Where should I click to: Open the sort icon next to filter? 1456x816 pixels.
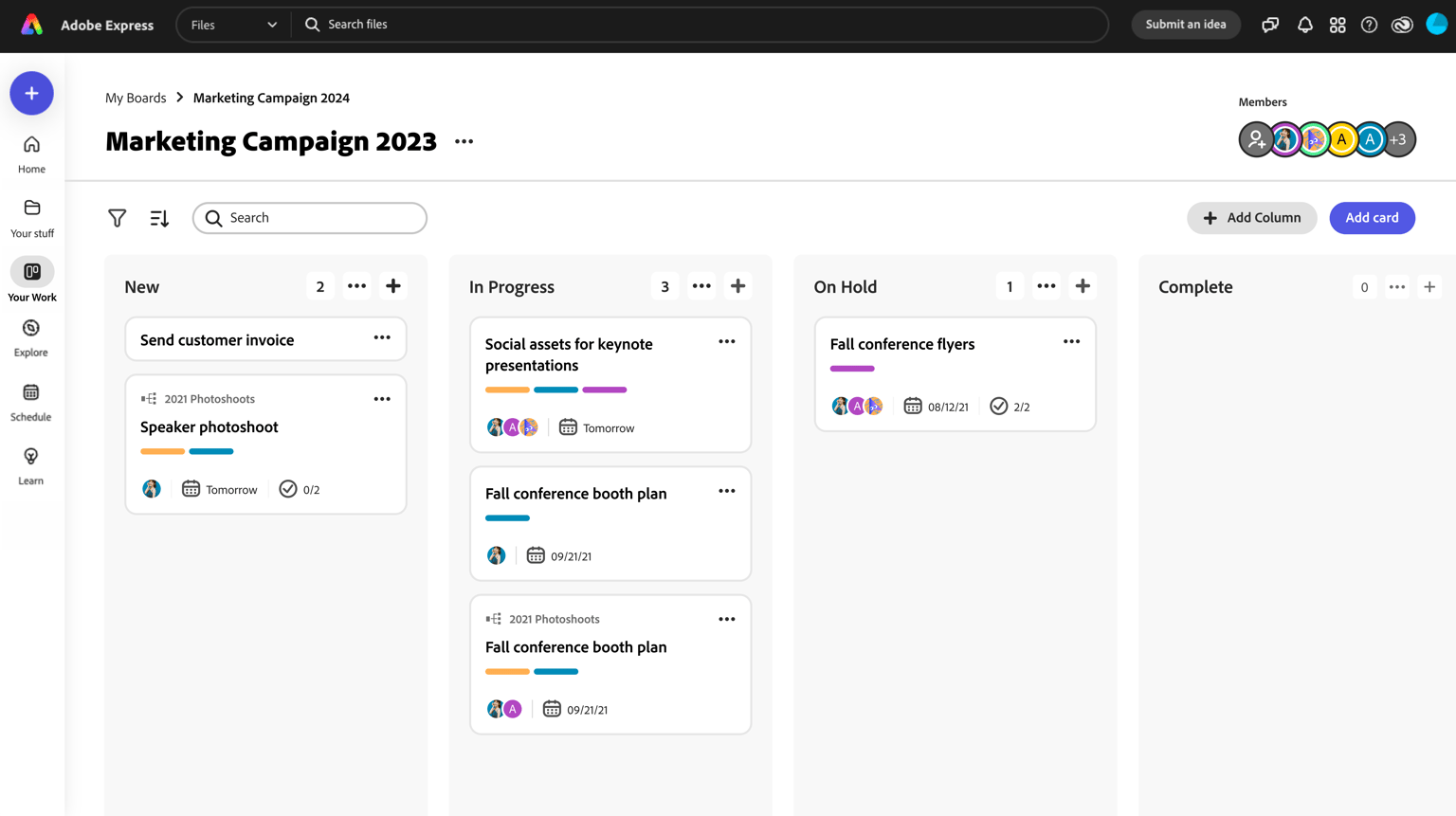tap(159, 218)
